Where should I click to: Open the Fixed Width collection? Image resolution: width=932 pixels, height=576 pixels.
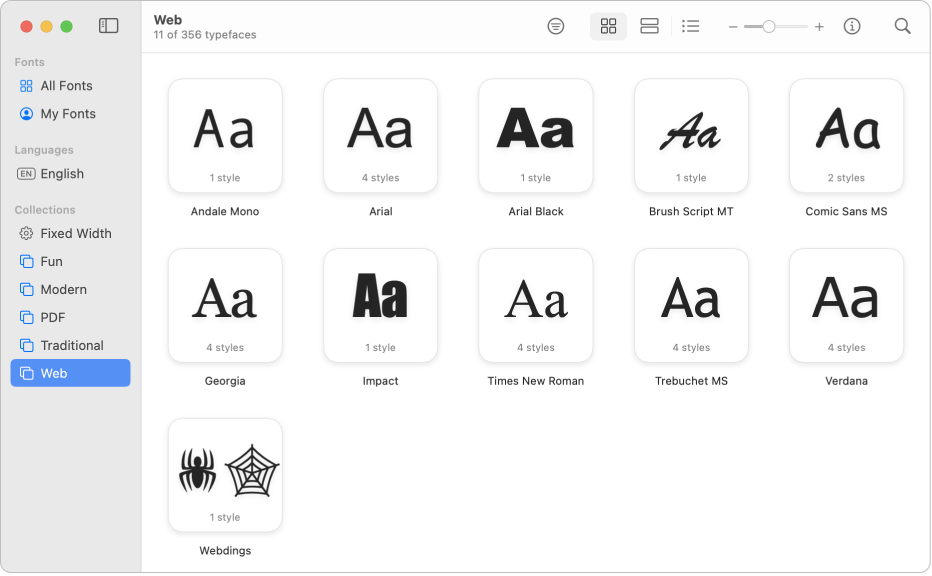tap(70, 233)
